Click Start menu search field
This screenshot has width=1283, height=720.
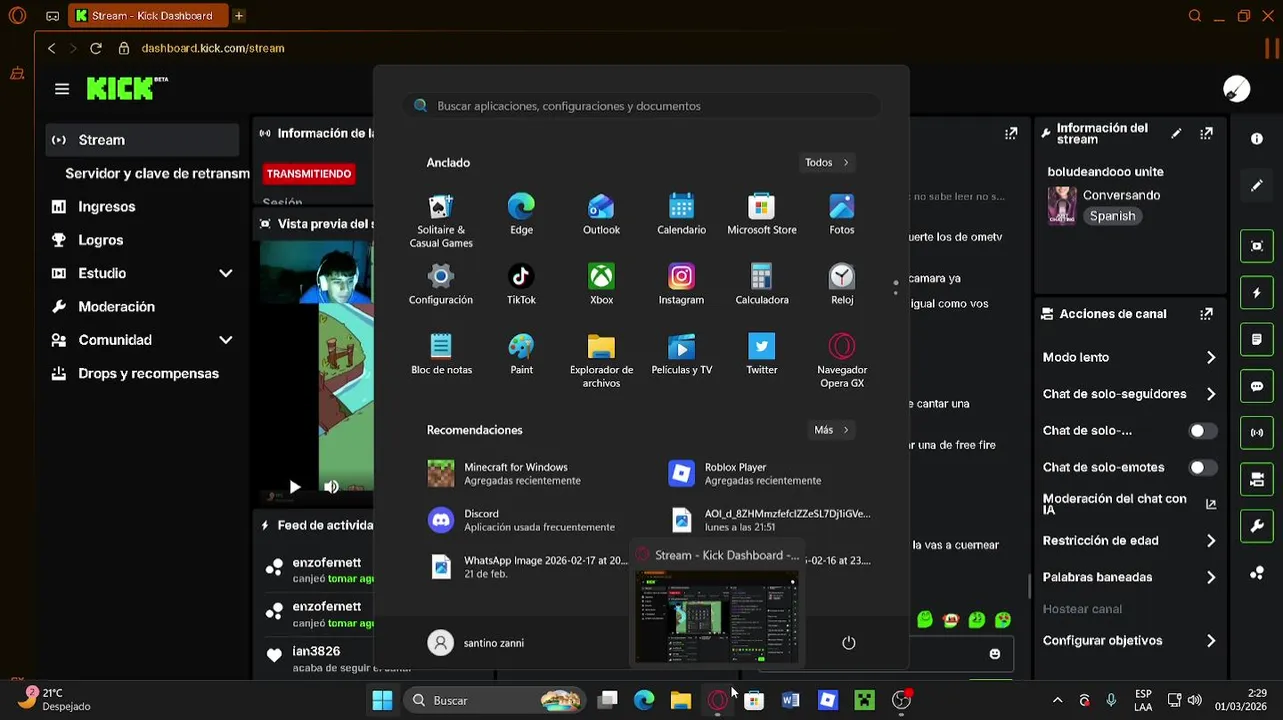coord(642,106)
